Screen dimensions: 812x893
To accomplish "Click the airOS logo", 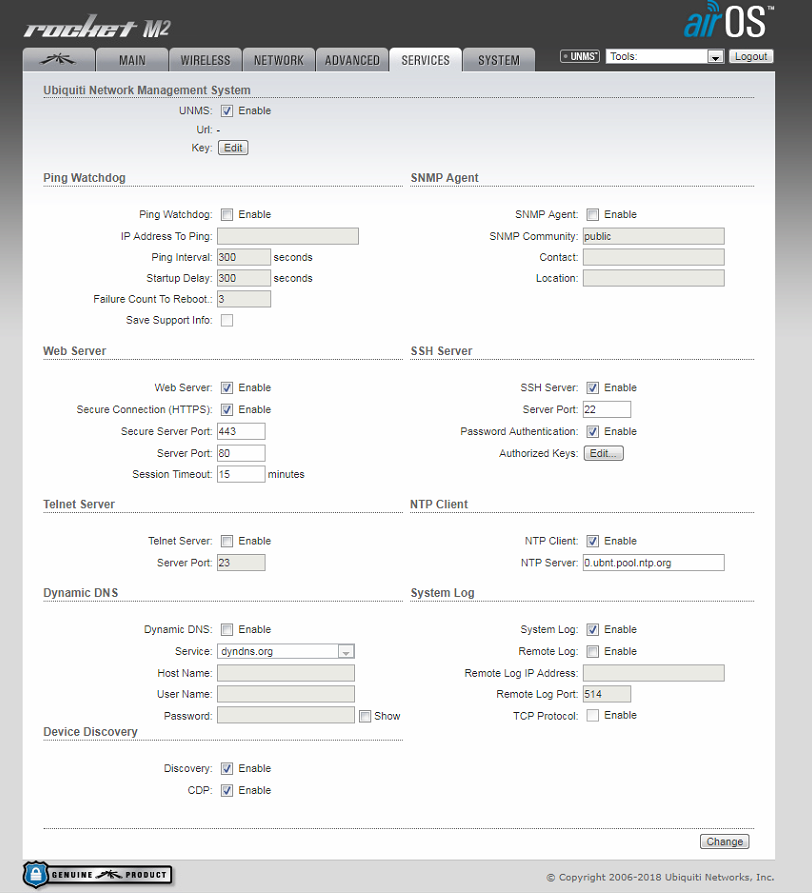I will pos(729,20).
